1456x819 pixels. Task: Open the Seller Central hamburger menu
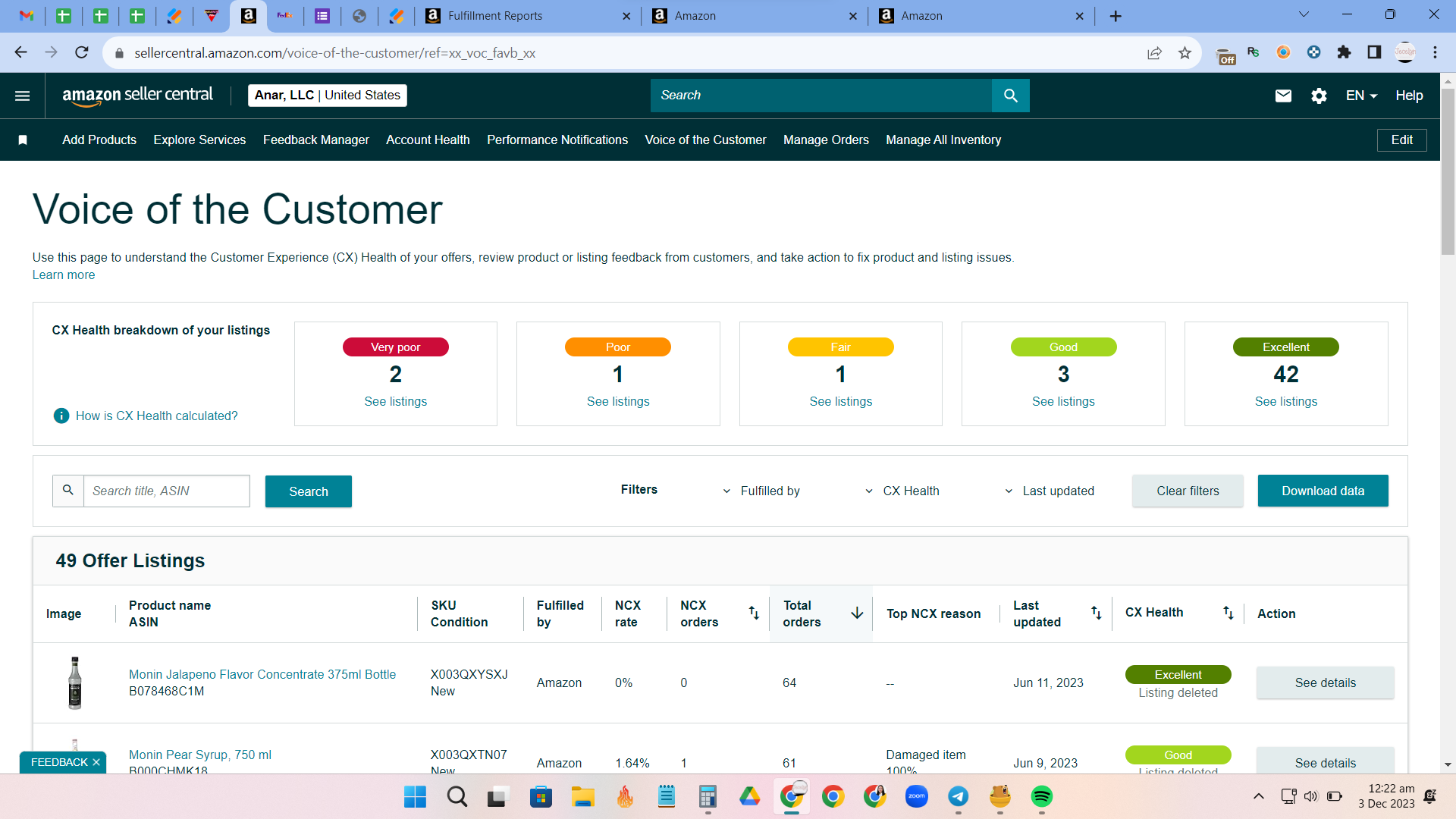point(23,96)
